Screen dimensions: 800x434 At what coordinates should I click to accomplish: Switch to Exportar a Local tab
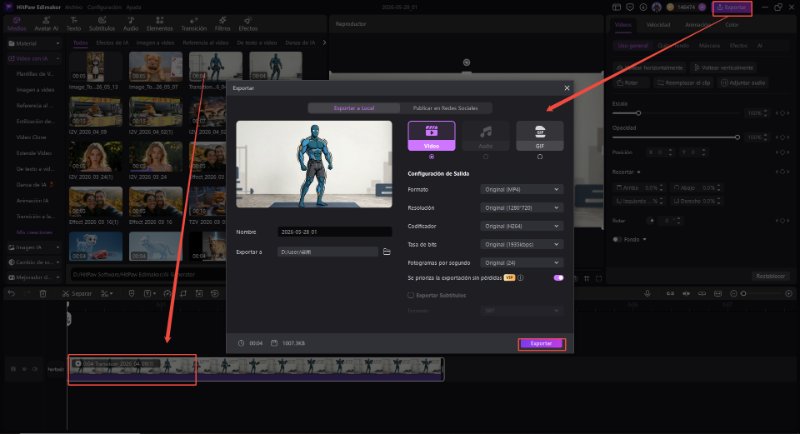click(354, 108)
